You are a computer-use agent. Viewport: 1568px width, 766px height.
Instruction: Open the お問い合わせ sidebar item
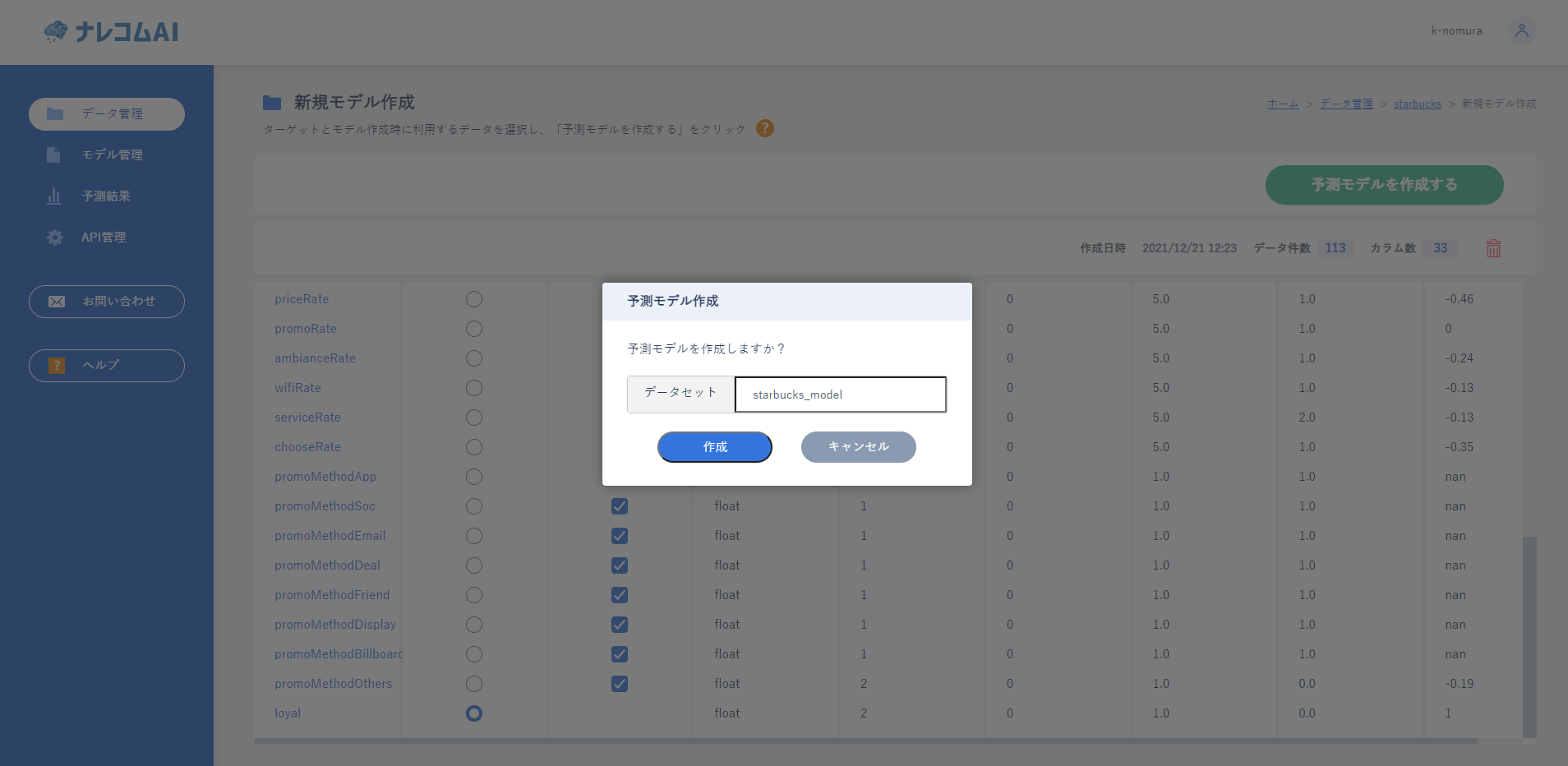click(107, 302)
